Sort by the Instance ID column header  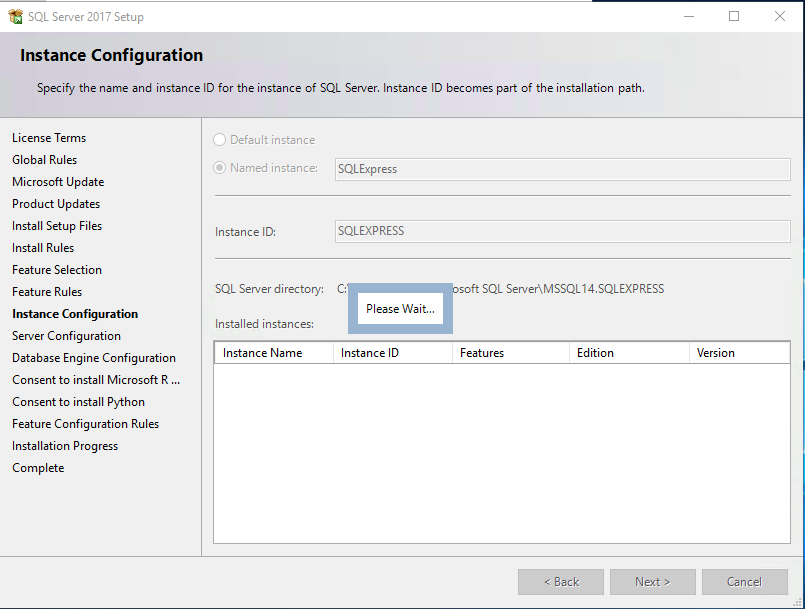point(393,353)
